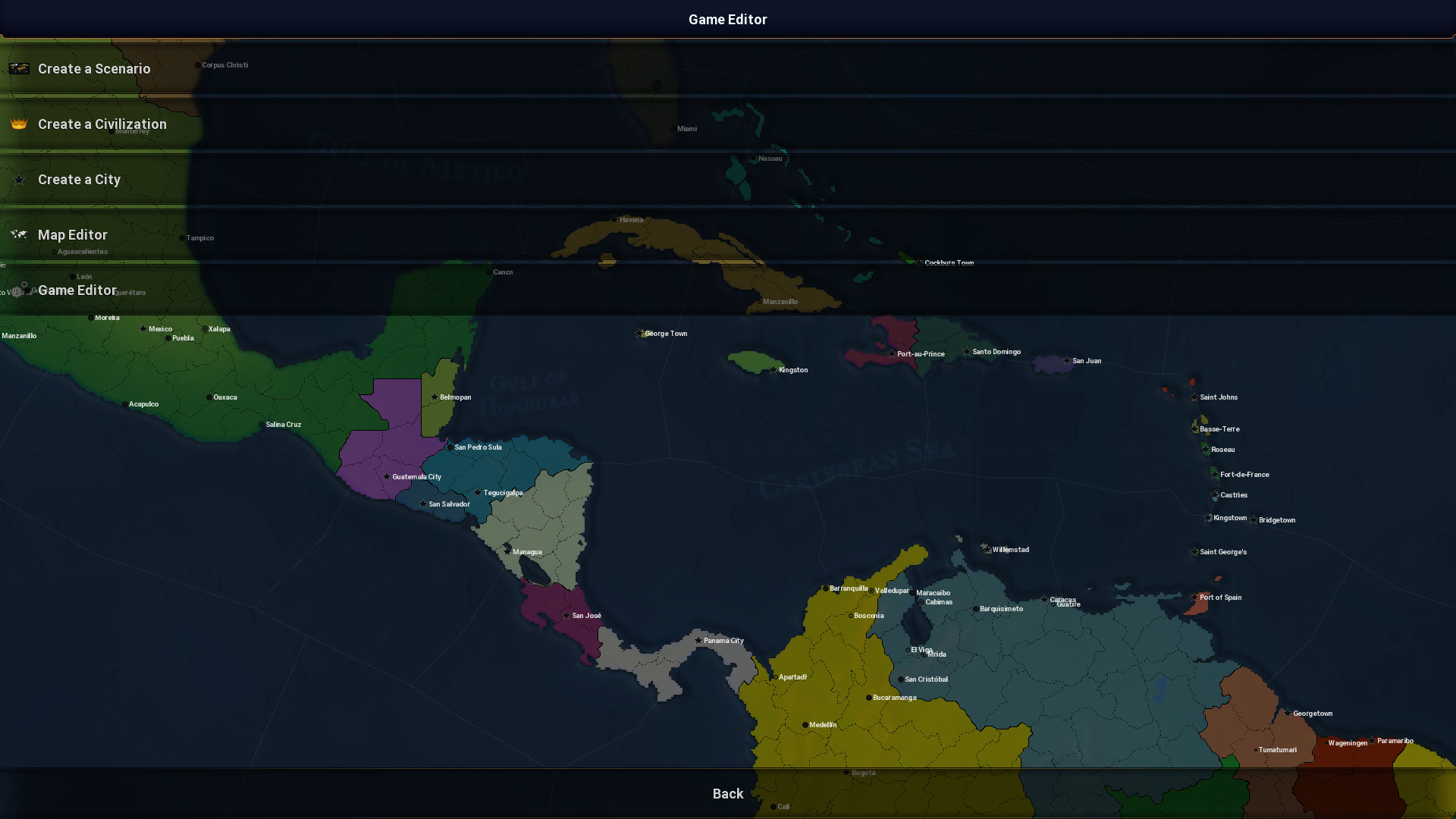1456x819 pixels.
Task: Click the capital star next to Panama City
Action: [698, 641]
